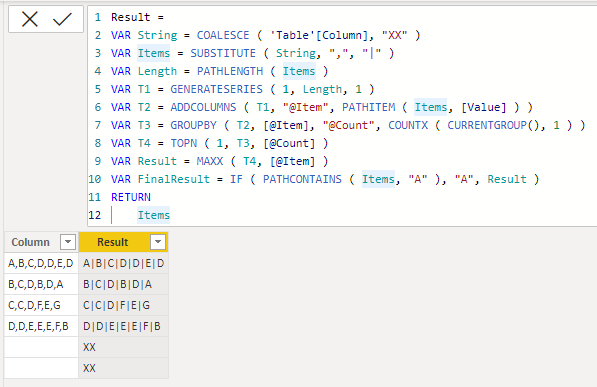Click result cell A|B|C|D|D|E|D
597x387 pixels.
[124, 263]
